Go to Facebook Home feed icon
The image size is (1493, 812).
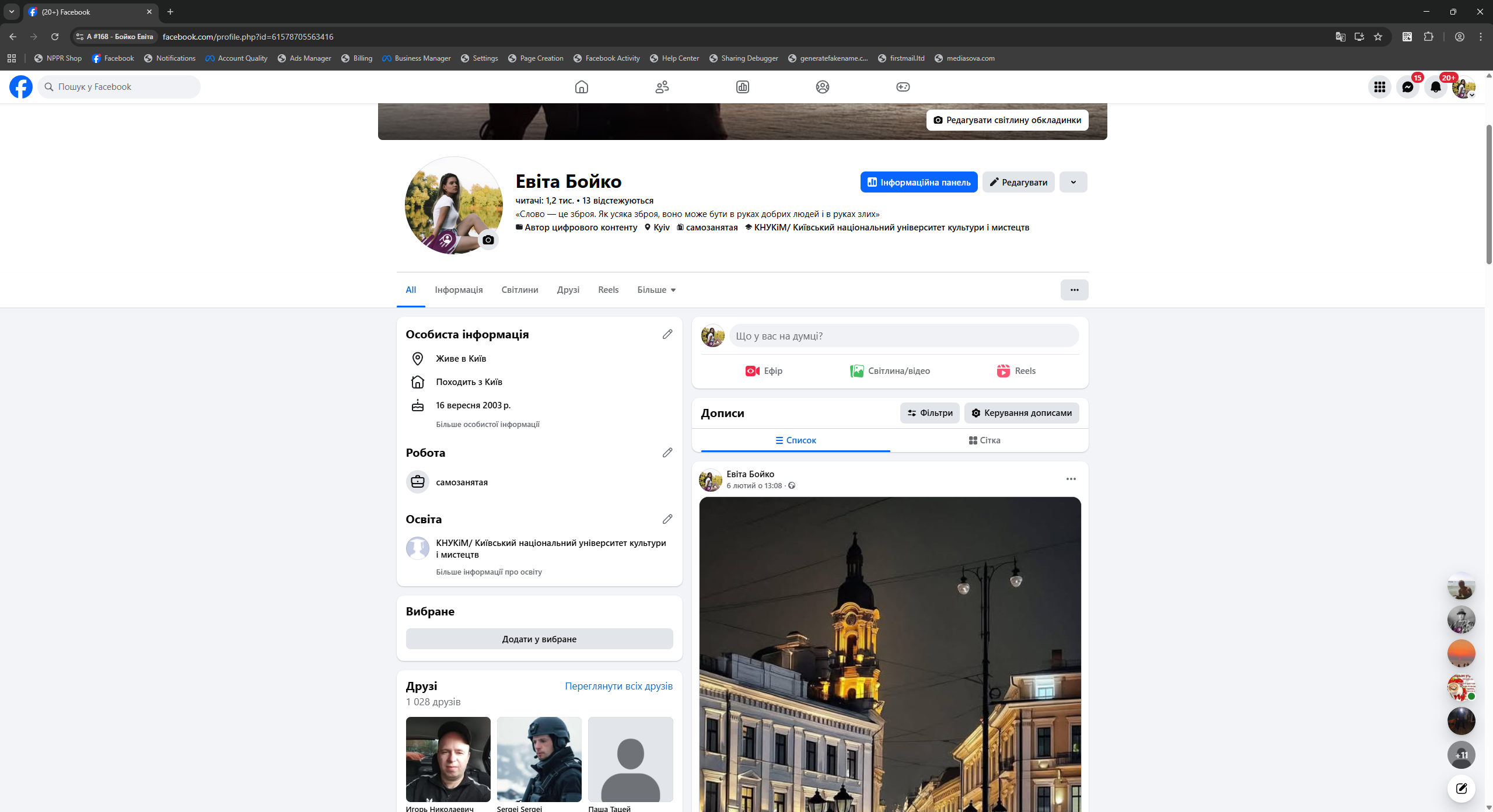pyautogui.click(x=581, y=87)
